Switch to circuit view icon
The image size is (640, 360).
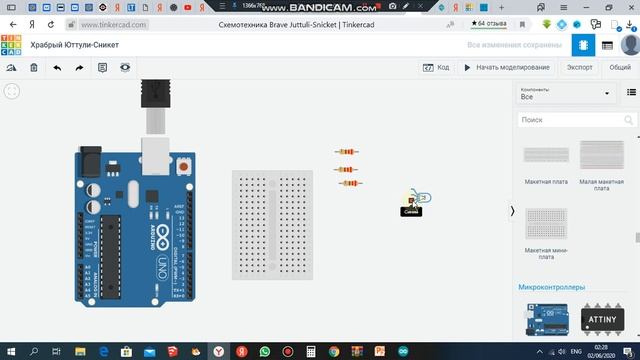point(583,45)
